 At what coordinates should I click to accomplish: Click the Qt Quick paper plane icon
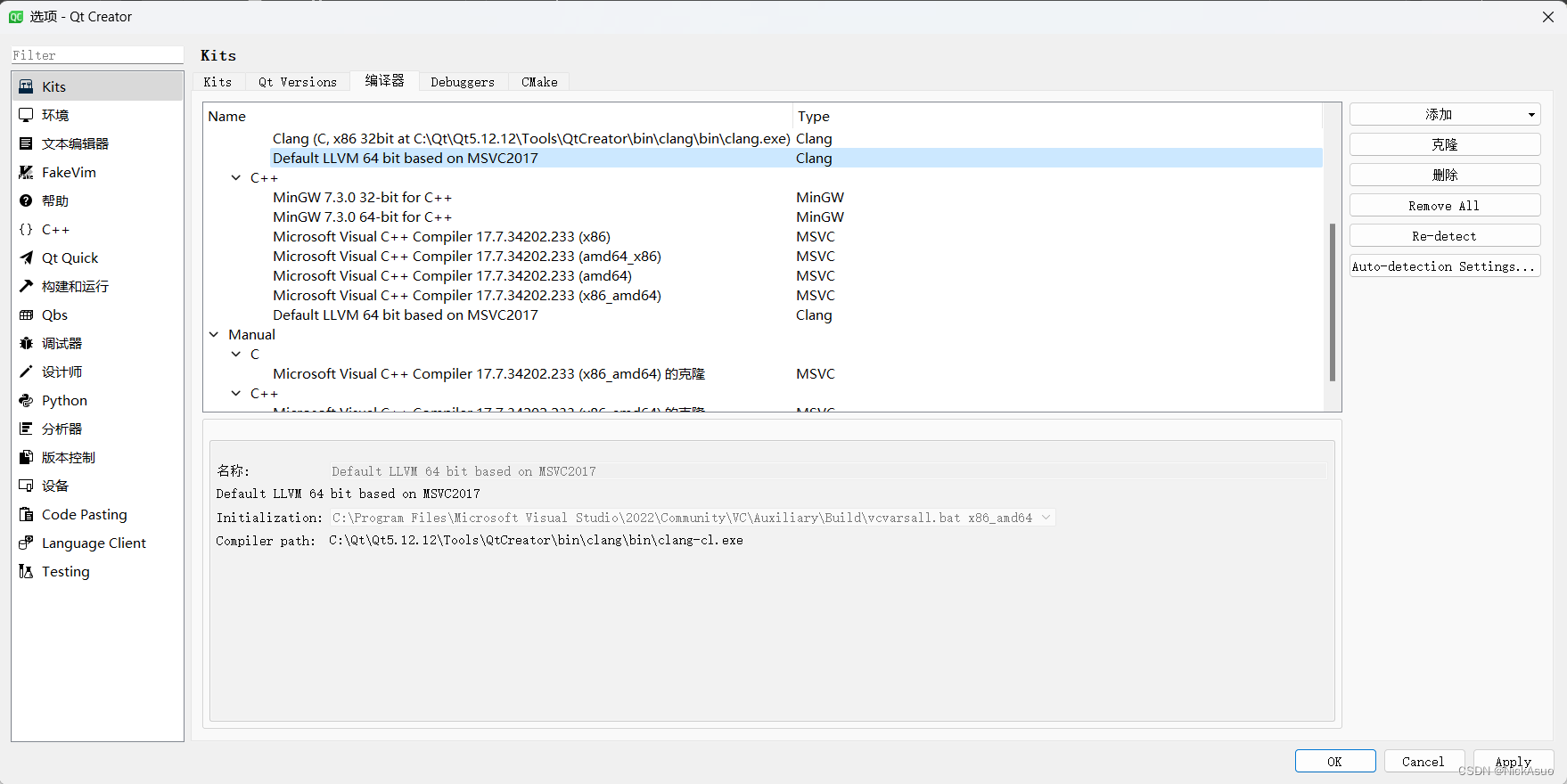[x=26, y=257]
